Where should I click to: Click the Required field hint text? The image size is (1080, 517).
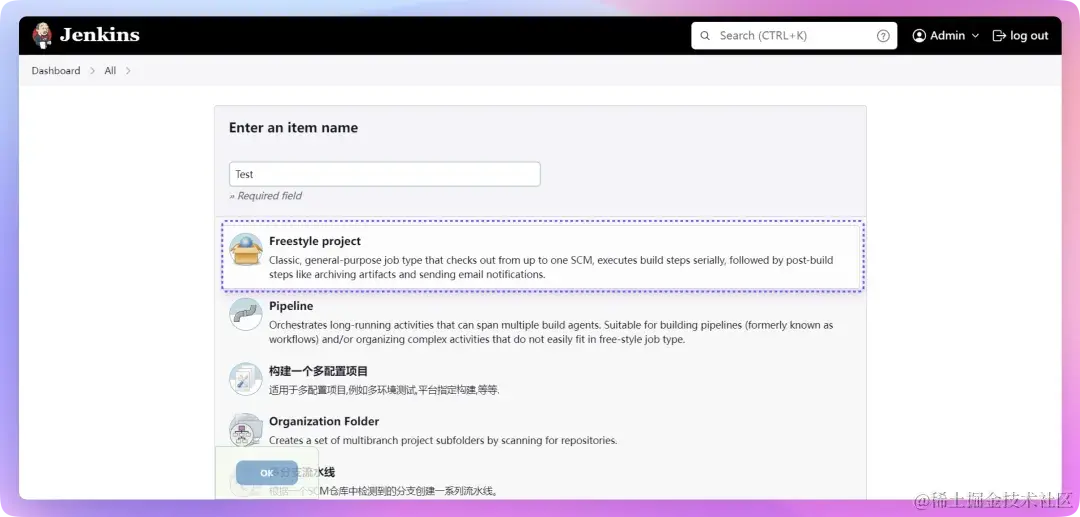click(x=265, y=196)
